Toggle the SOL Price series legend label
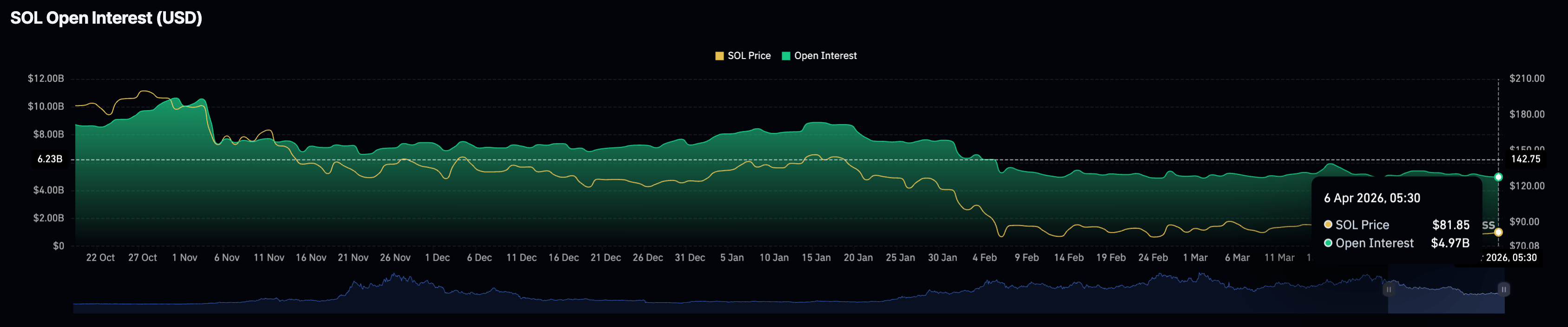This screenshot has height=327, width=1568. (x=749, y=56)
